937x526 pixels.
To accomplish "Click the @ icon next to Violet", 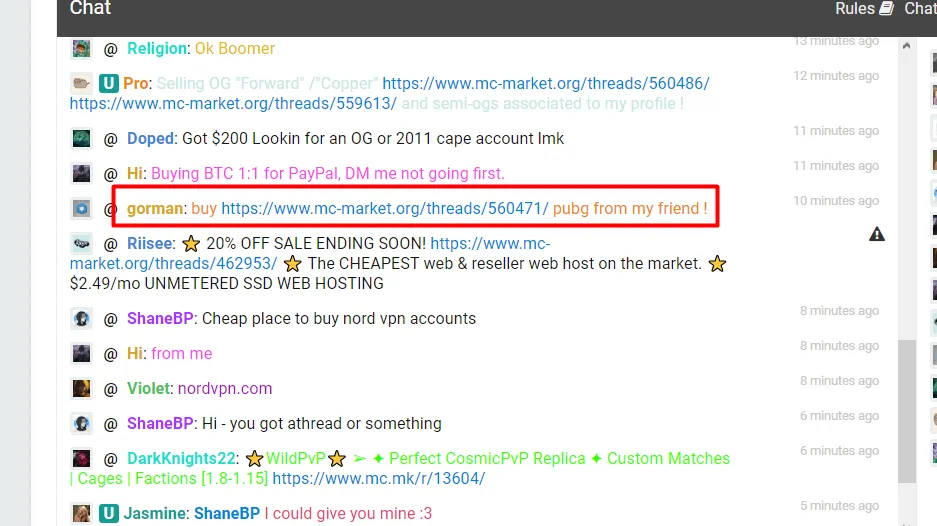I will (x=111, y=389).
